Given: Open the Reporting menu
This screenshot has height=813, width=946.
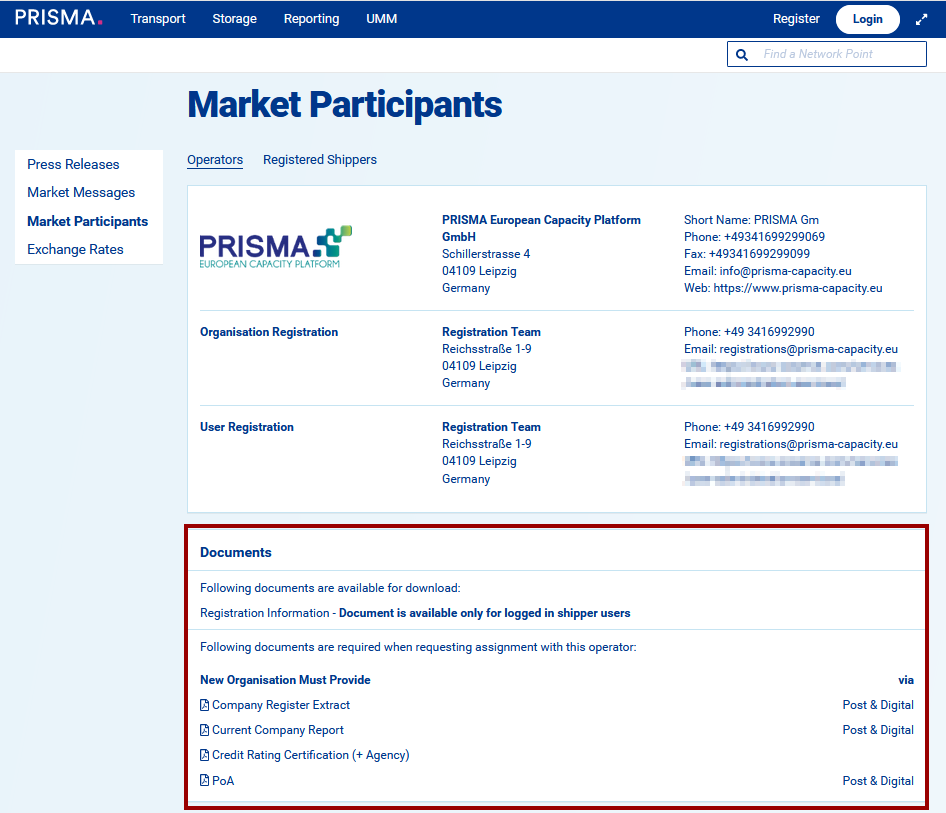Looking at the screenshot, I should tap(311, 19).
